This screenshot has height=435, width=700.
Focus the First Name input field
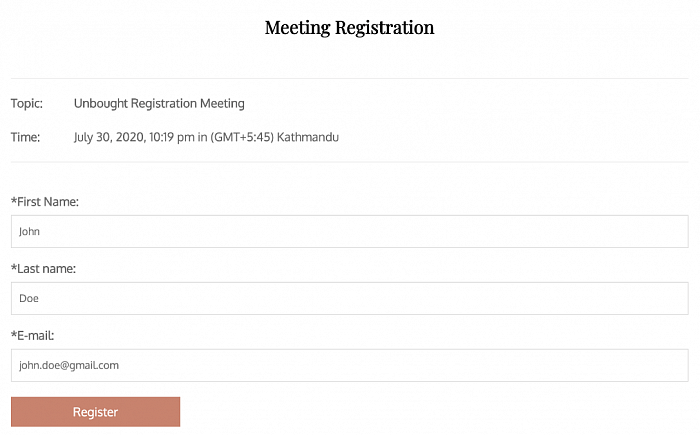click(x=350, y=231)
